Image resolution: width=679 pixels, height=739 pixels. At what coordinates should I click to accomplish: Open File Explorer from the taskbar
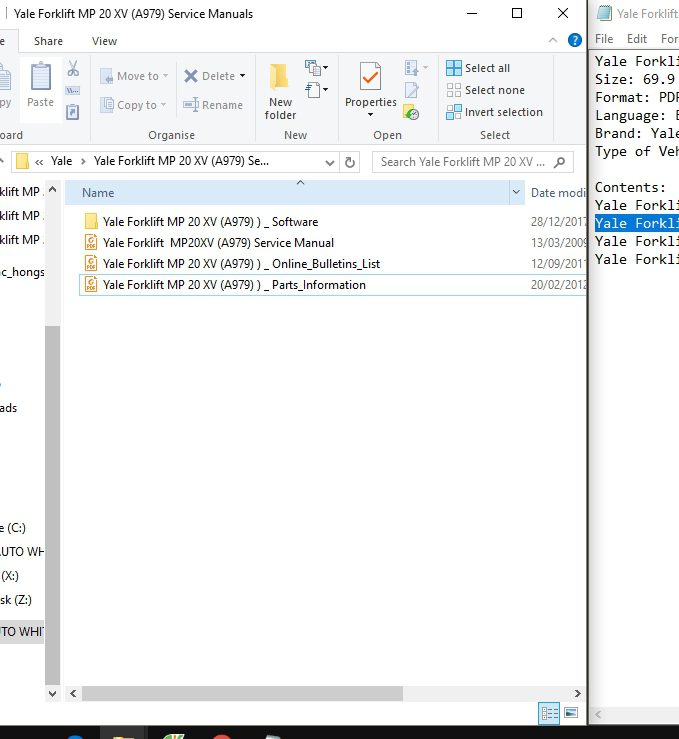(x=124, y=735)
